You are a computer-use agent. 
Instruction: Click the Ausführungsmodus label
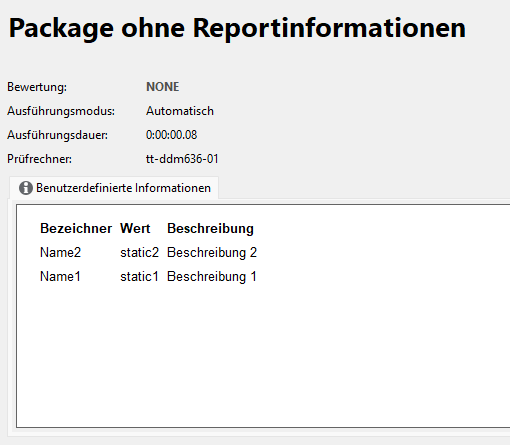[x=61, y=111]
